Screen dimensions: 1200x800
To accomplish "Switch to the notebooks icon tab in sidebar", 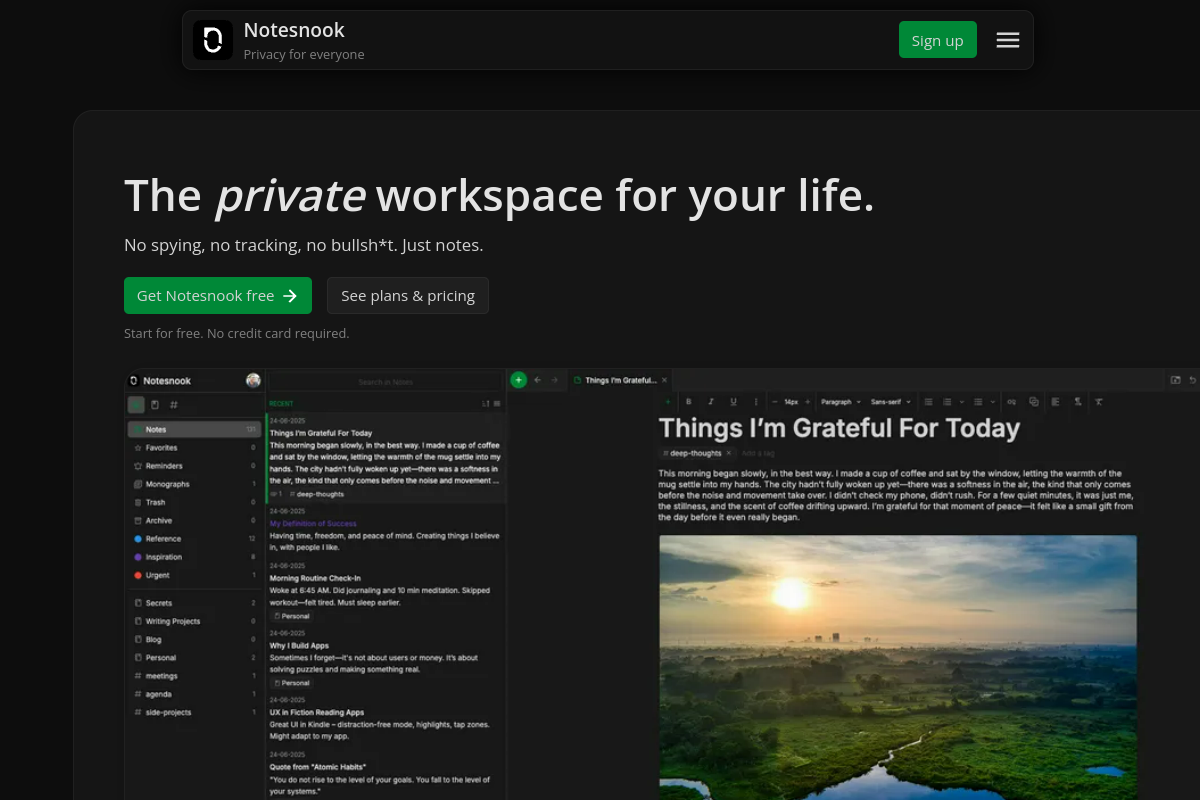I will pos(155,405).
